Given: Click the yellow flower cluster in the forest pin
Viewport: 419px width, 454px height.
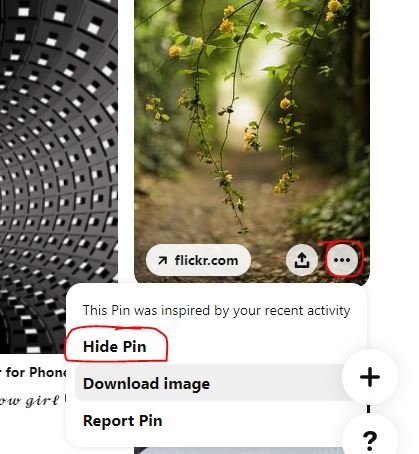Looking at the screenshot, I should (227, 25).
